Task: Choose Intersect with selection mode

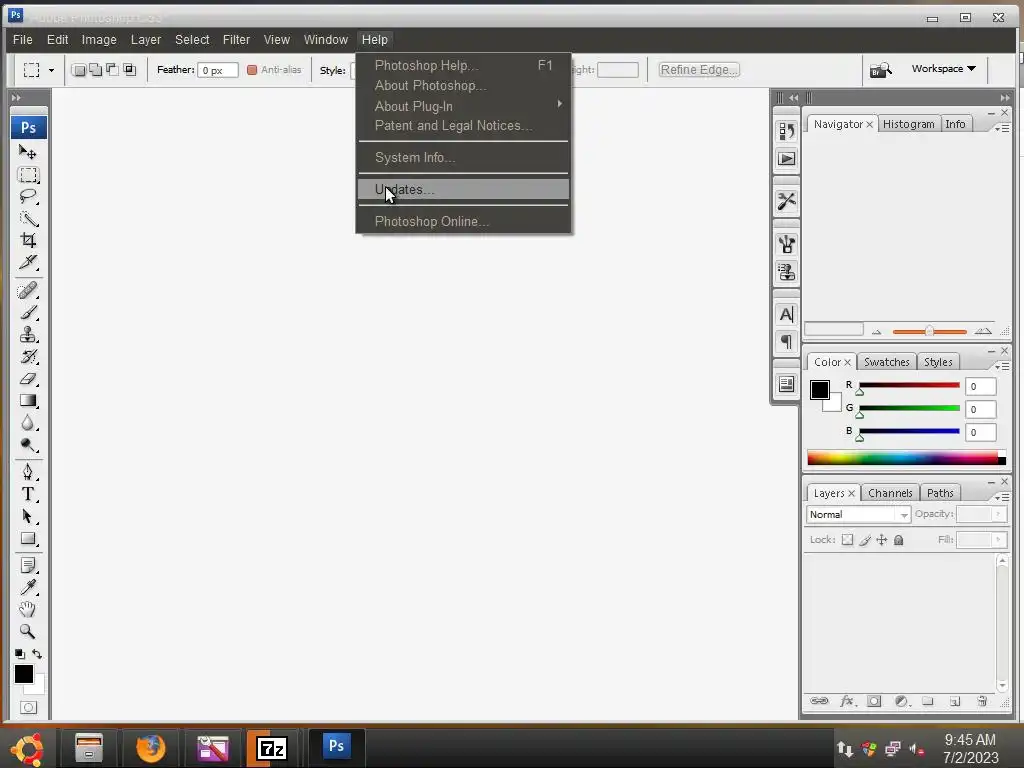Action: click(x=129, y=70)
